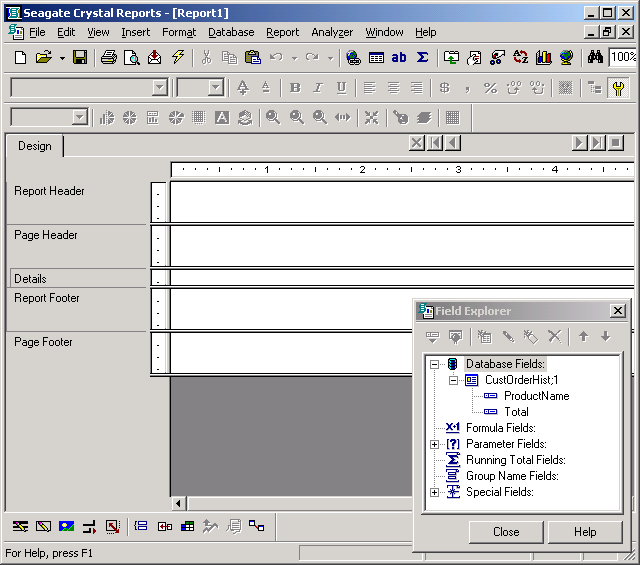This screenshot has width=640, height=565.
Task: Insert chart with the bar chart icon
Action: tap(543, 58)
